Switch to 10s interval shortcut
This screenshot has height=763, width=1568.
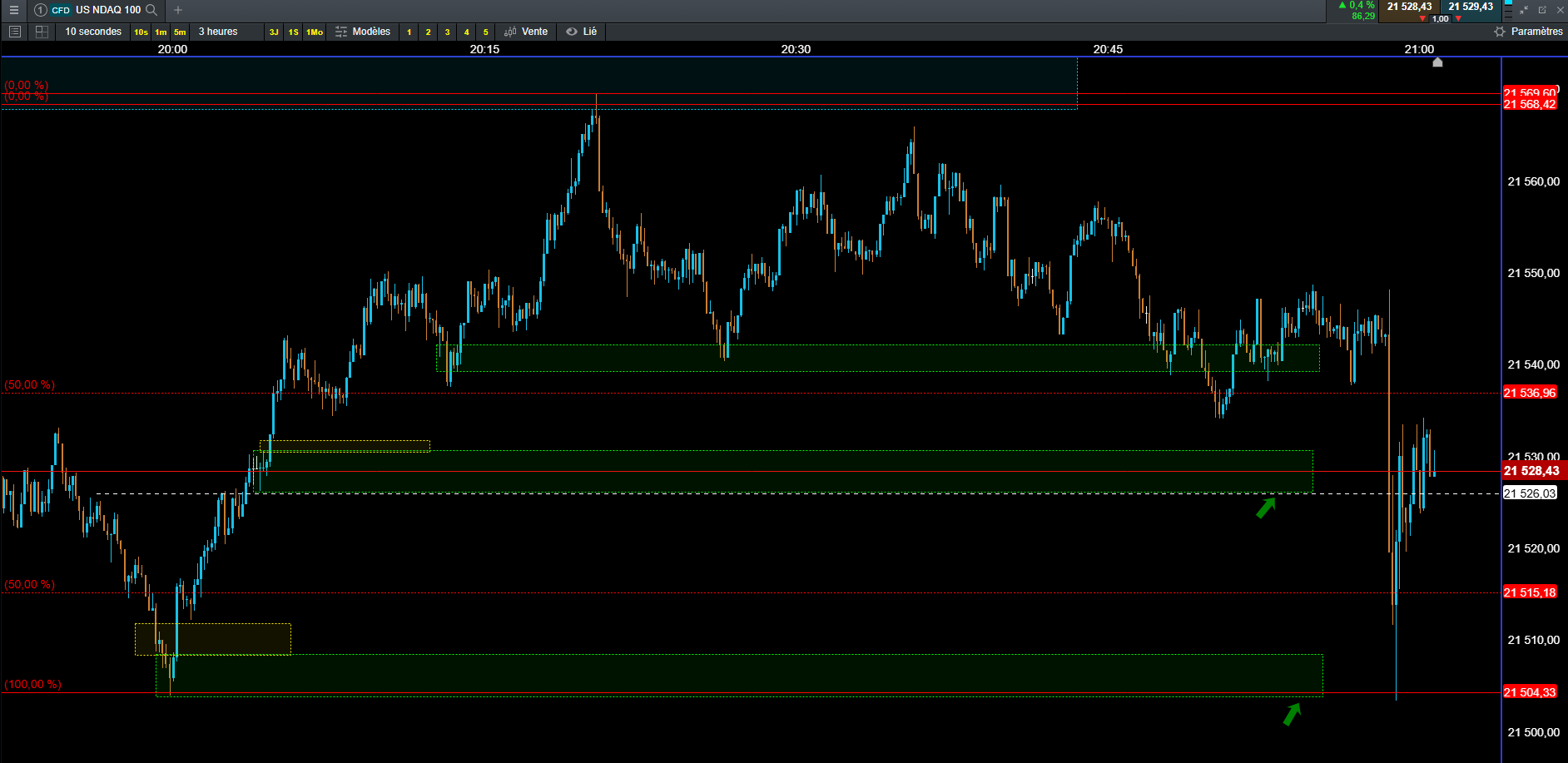pyautogui.click(x=141, y=32)
